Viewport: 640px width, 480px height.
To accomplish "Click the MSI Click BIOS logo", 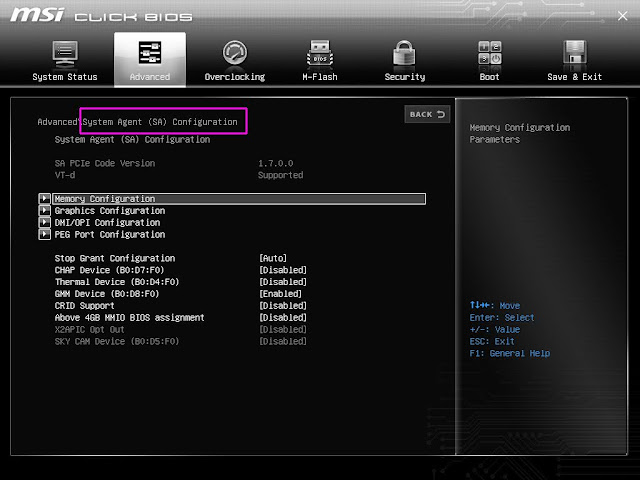I will click(101, 15).
